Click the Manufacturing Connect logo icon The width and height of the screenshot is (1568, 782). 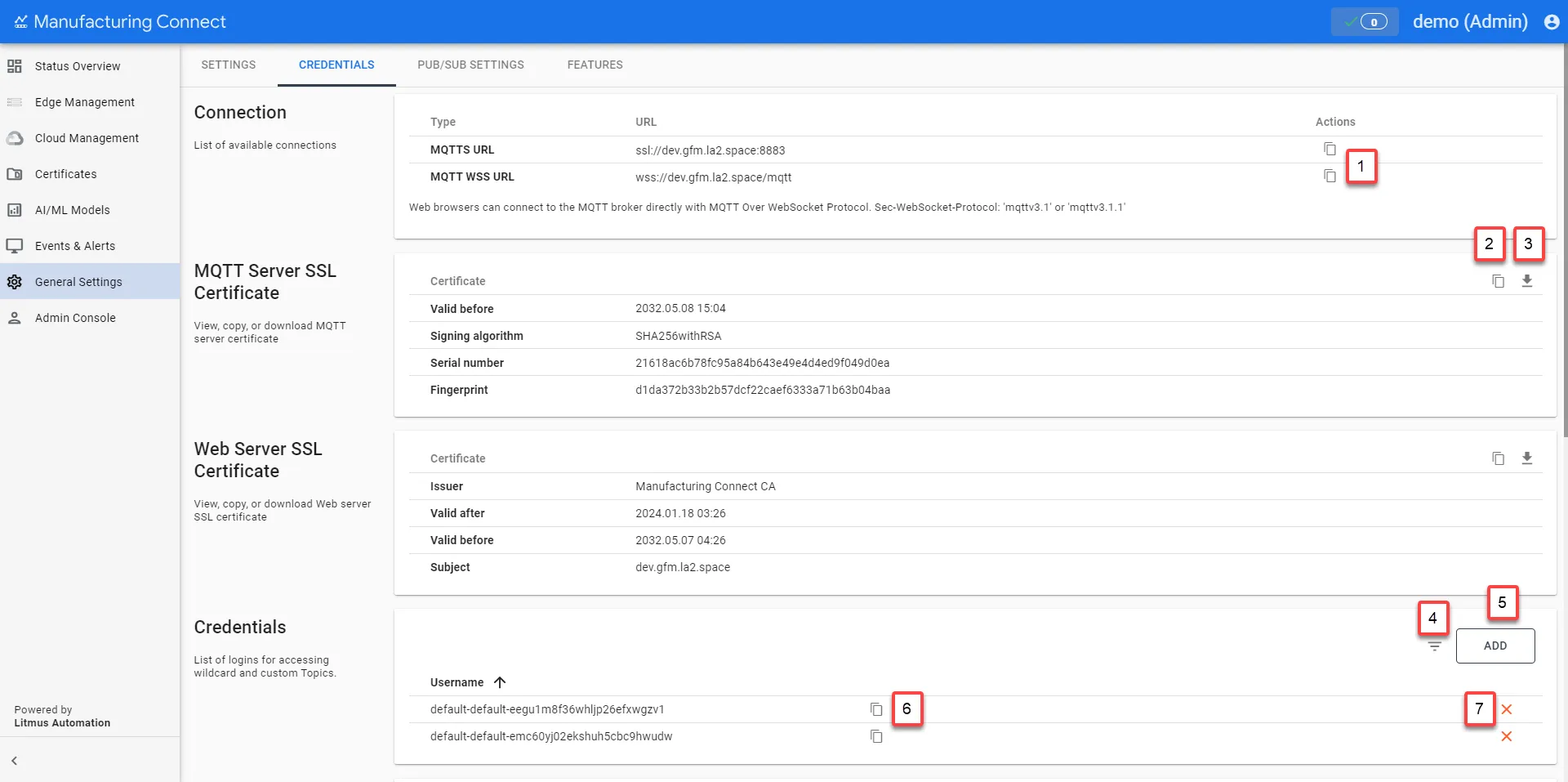20,22
